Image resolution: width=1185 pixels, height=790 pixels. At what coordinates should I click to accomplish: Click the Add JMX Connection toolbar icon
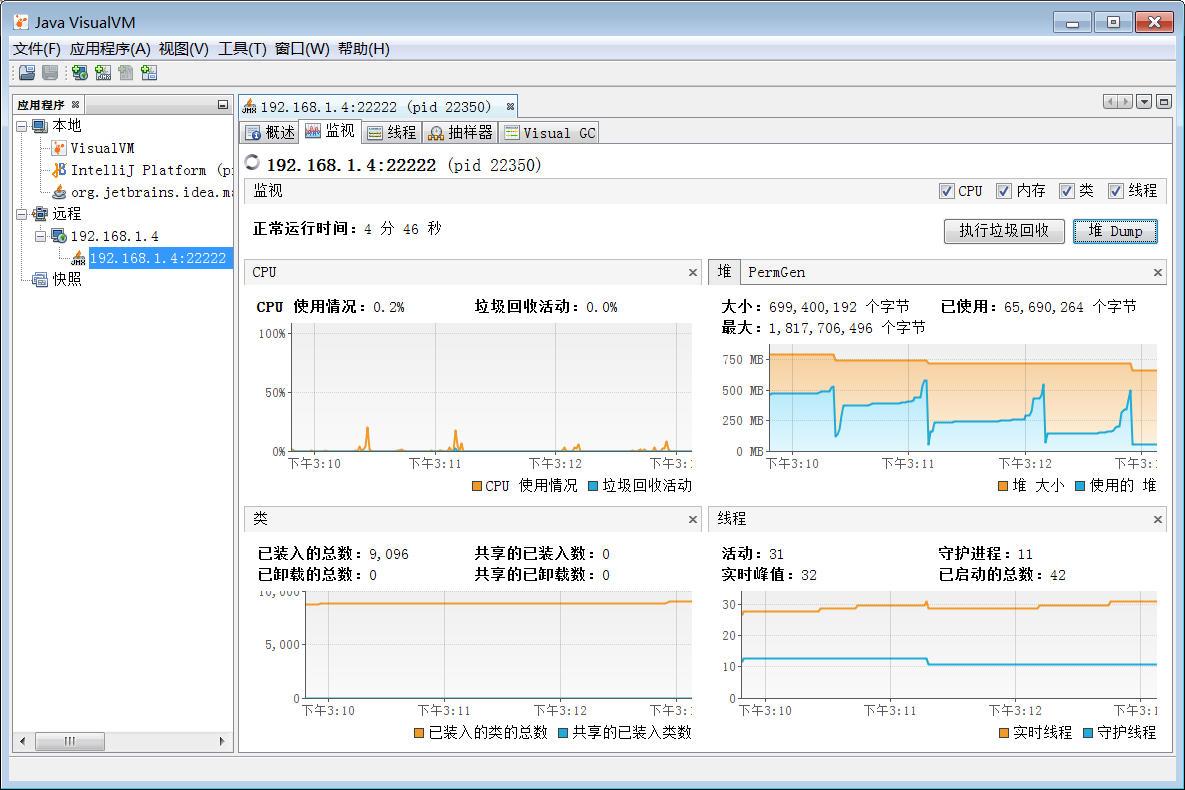(103, 73)
